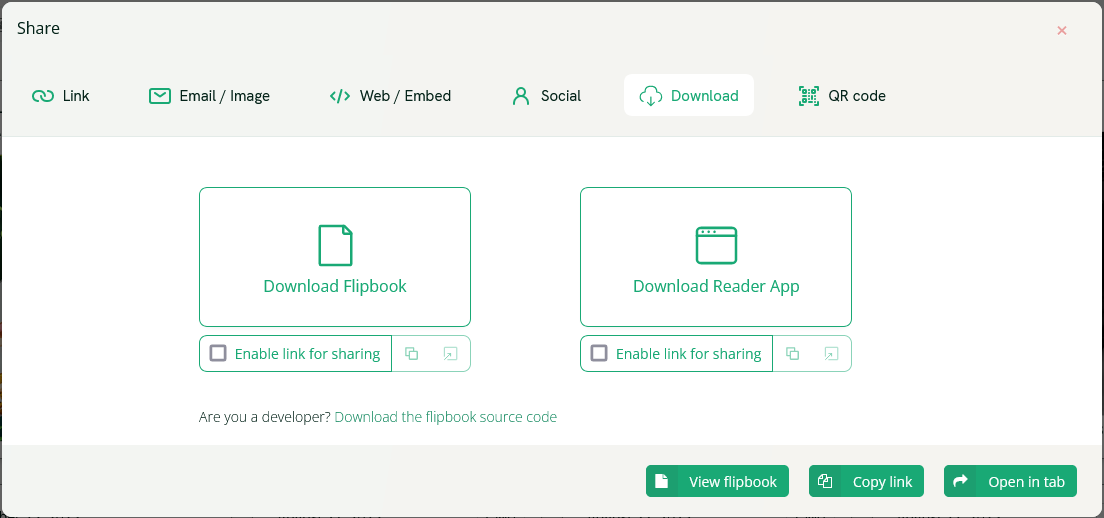1104x518 pixels.
Task: Click the Download Flipbook card
Action: pos(335,257)
